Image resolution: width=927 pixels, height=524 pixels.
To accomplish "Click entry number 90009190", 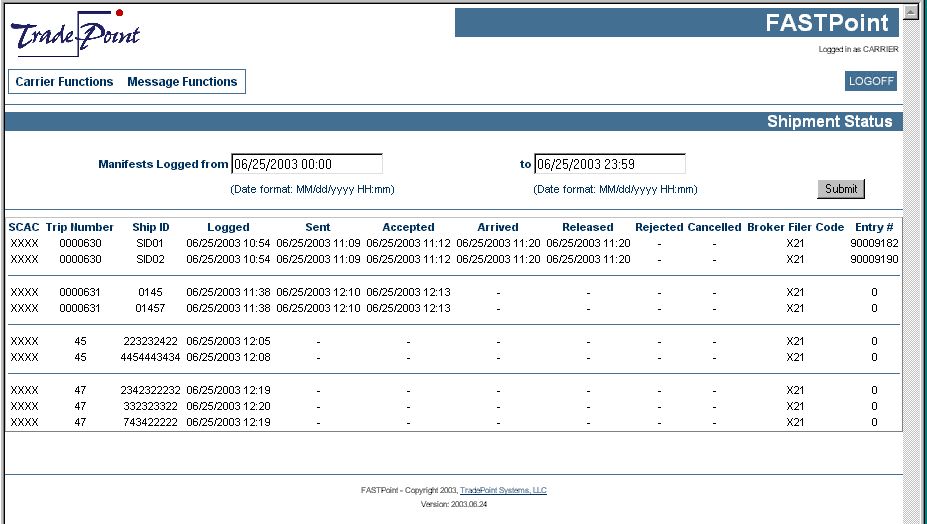I will click(874, 259).
